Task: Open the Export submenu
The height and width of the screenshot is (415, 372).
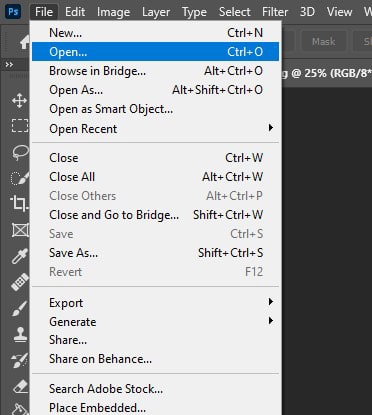Action: pos(155,303)
